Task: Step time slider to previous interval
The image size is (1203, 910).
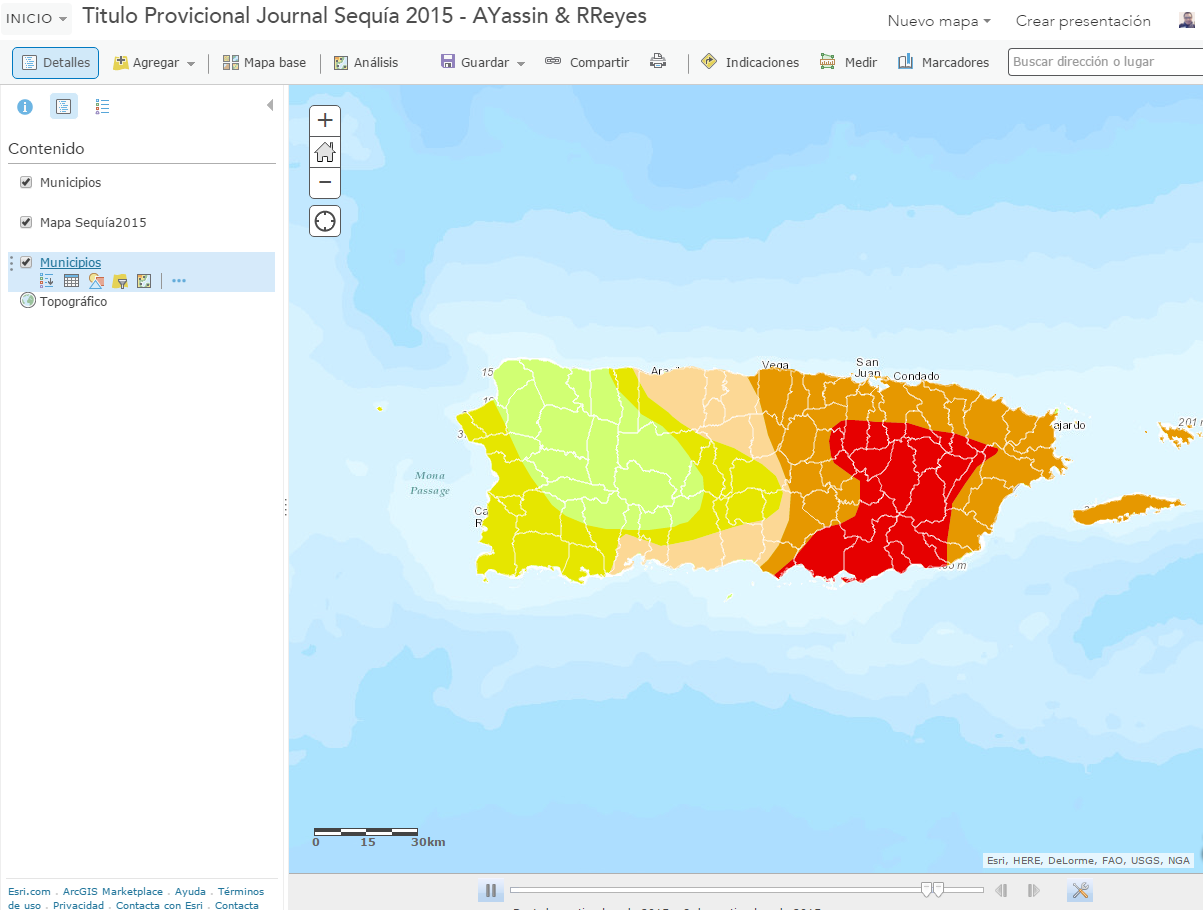Action: (1002, 890)
